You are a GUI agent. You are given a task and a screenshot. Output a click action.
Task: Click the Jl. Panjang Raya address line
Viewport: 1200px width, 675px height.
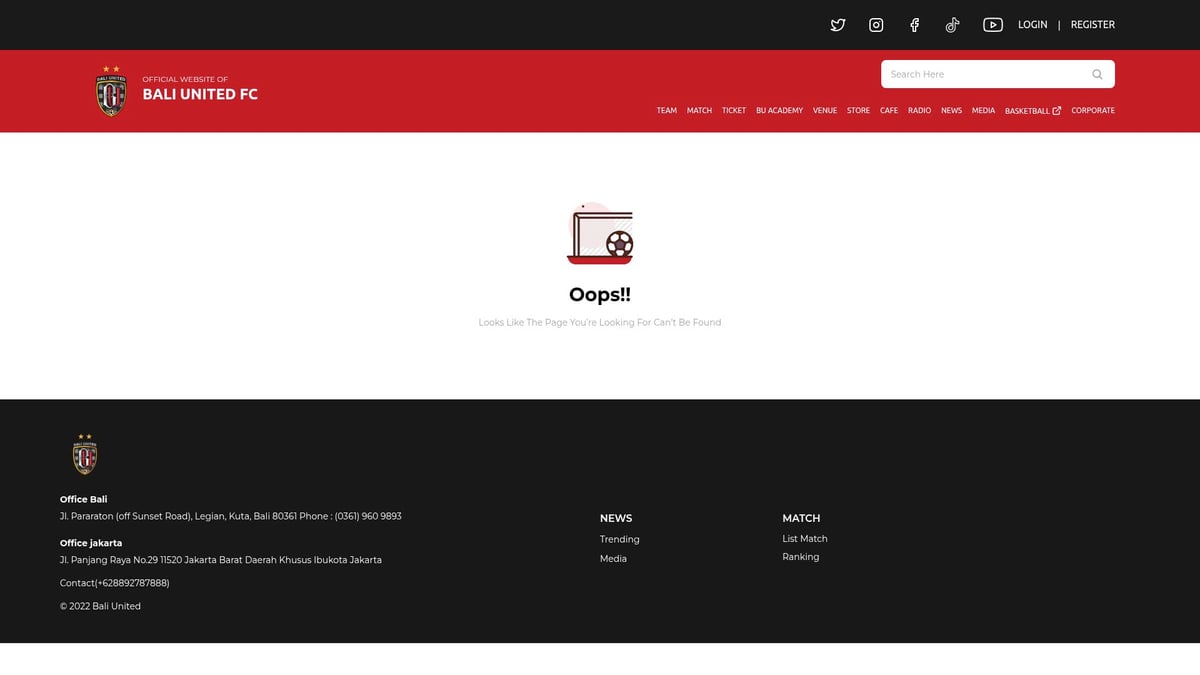click(221, 560)
